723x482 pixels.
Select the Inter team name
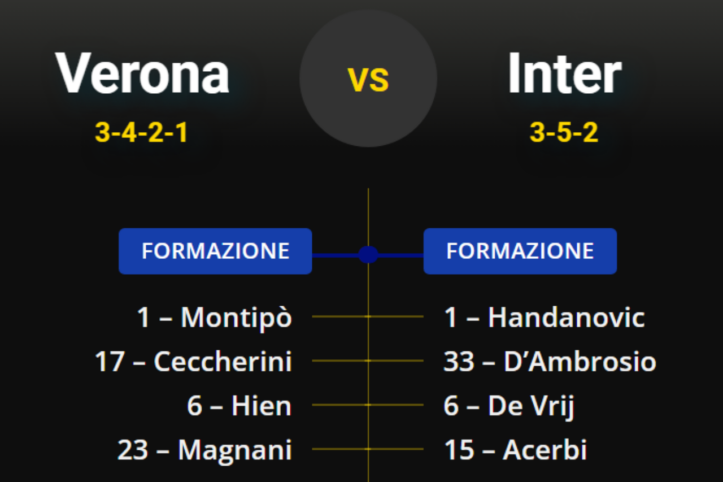564,73
